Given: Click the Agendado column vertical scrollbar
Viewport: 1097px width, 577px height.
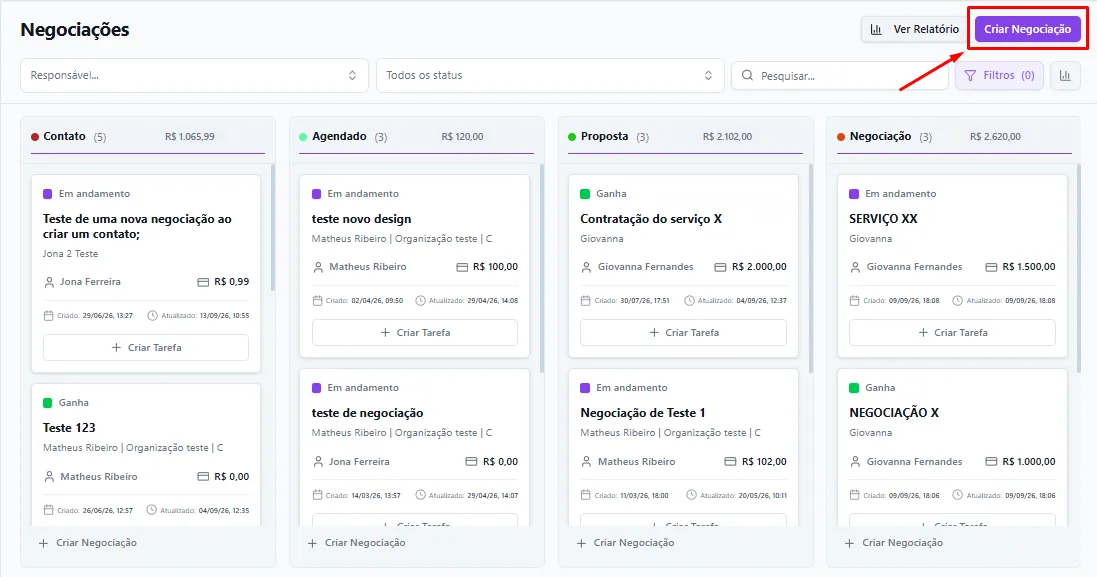Looking at the screenshot, I should point(542,269).
